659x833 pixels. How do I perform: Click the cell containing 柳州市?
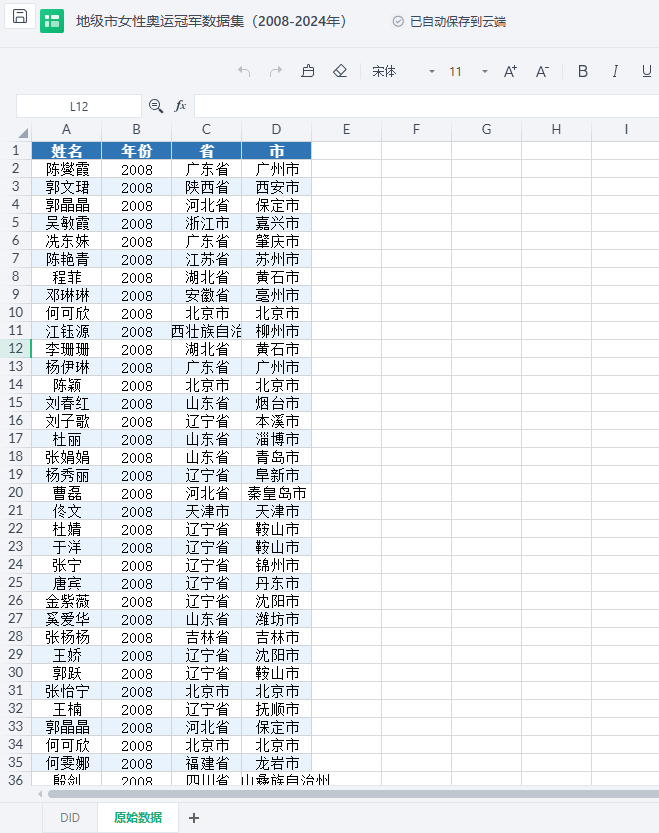[276, 331]
